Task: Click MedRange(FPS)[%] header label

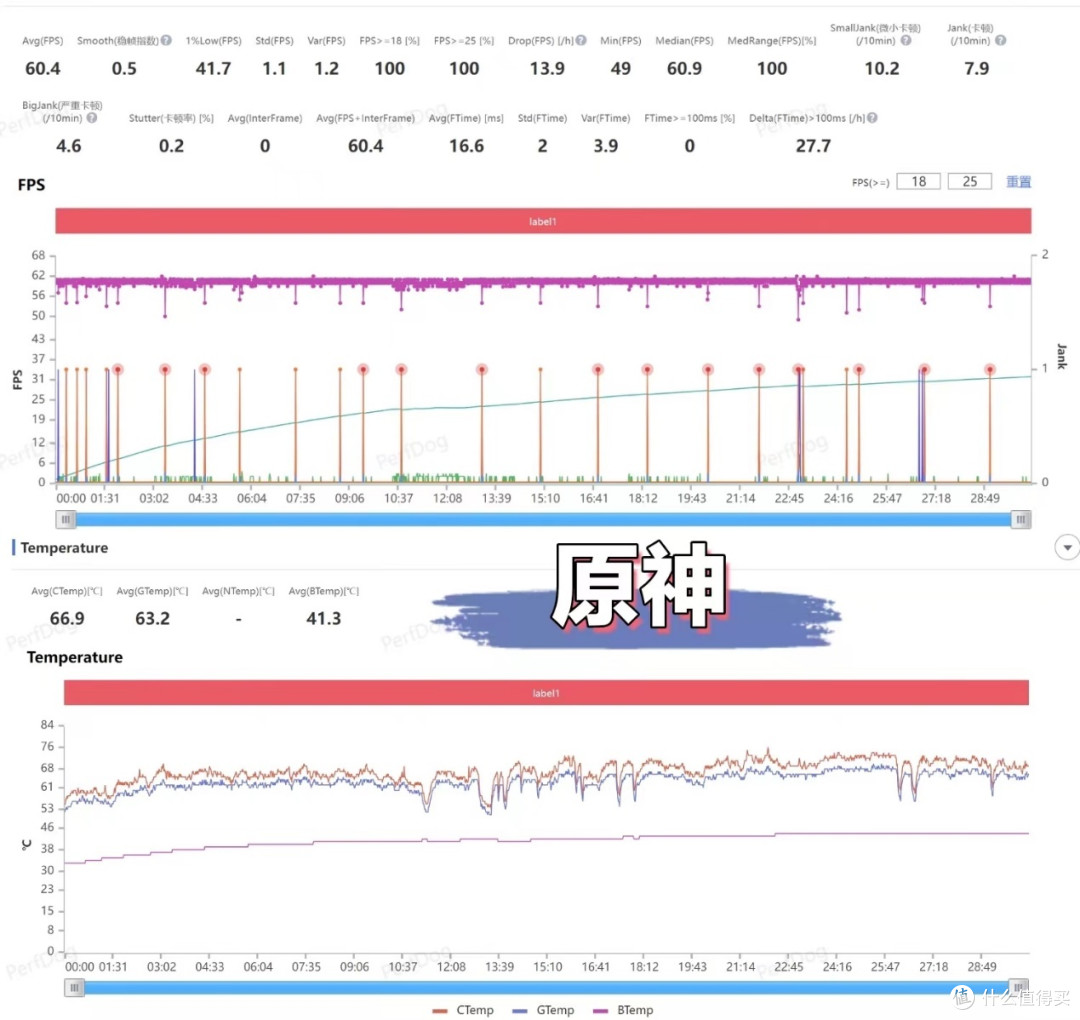Action: tap(771, 41)
